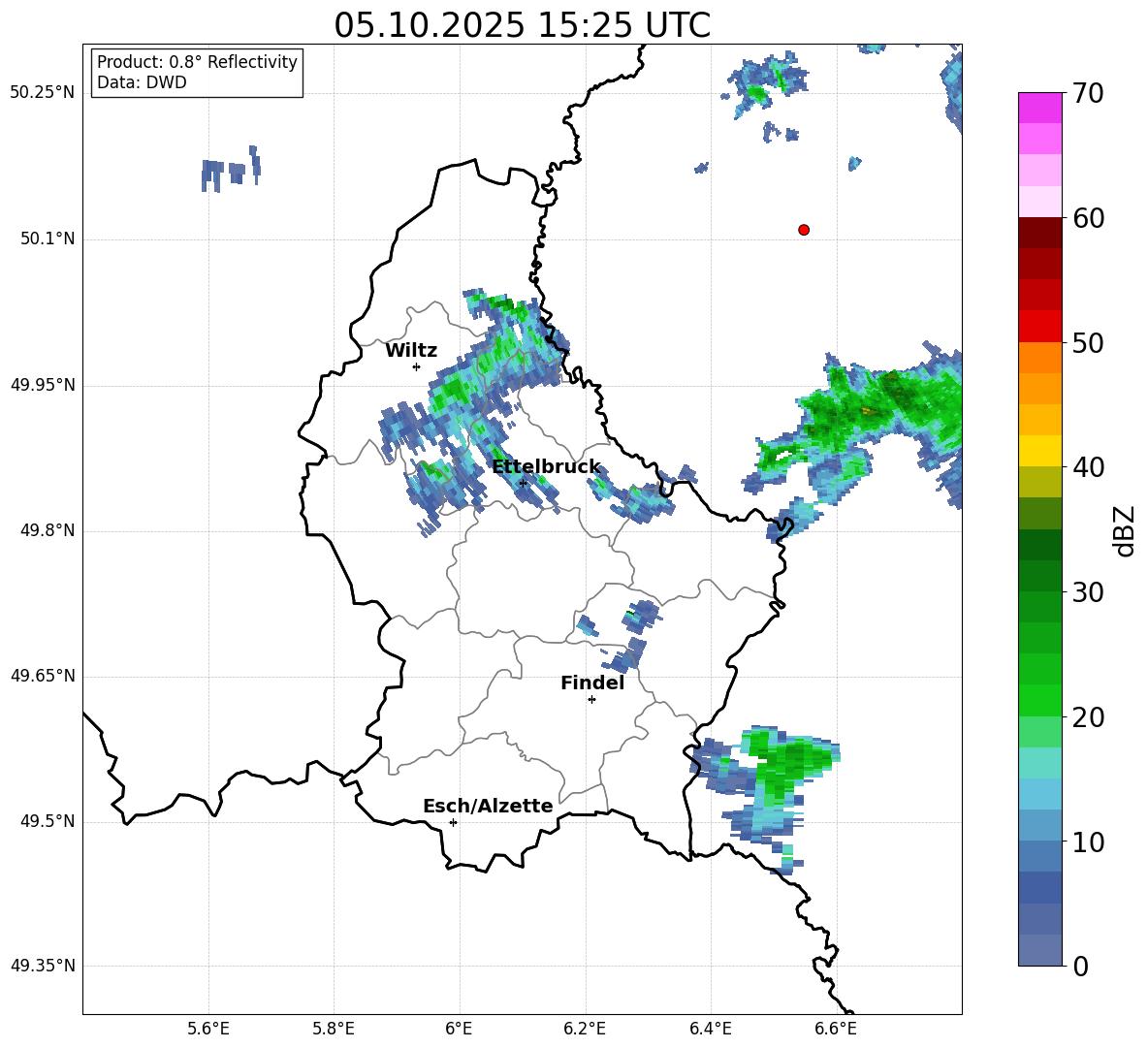Click the title '05.10.2025 15:25 UTC'

click(522, 25)
